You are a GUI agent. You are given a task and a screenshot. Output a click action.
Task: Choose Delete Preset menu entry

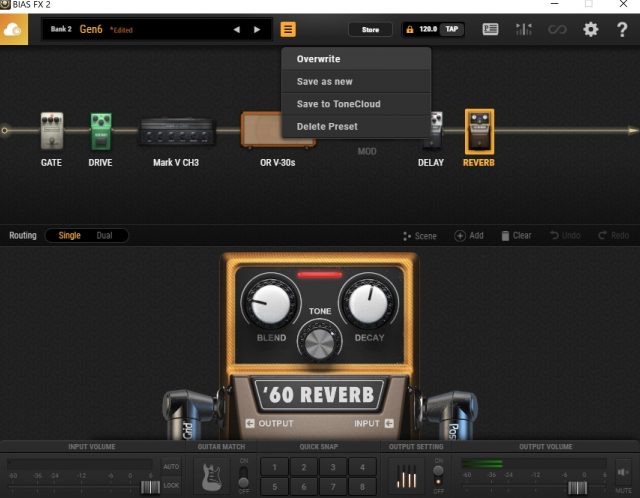pyautogui.click(x=356, y=127)
